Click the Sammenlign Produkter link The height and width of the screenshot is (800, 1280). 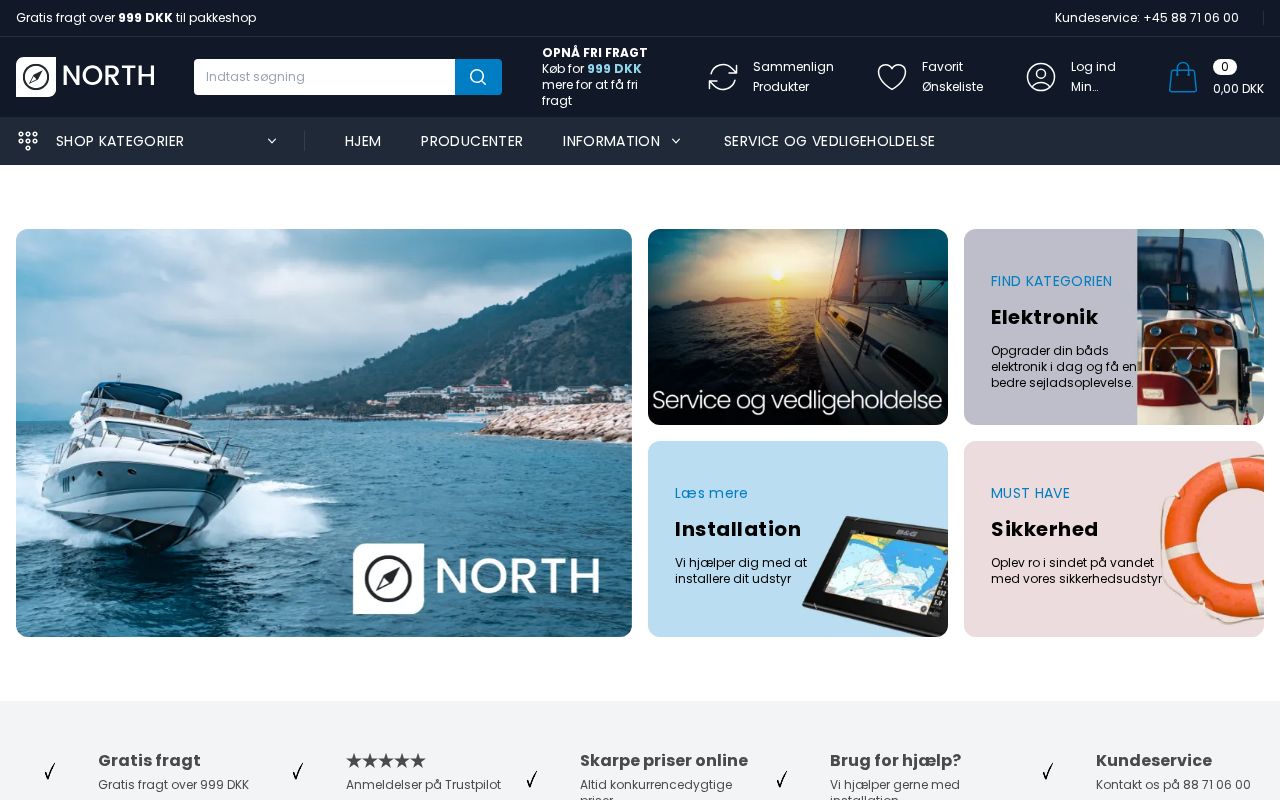tap(793, 77)
